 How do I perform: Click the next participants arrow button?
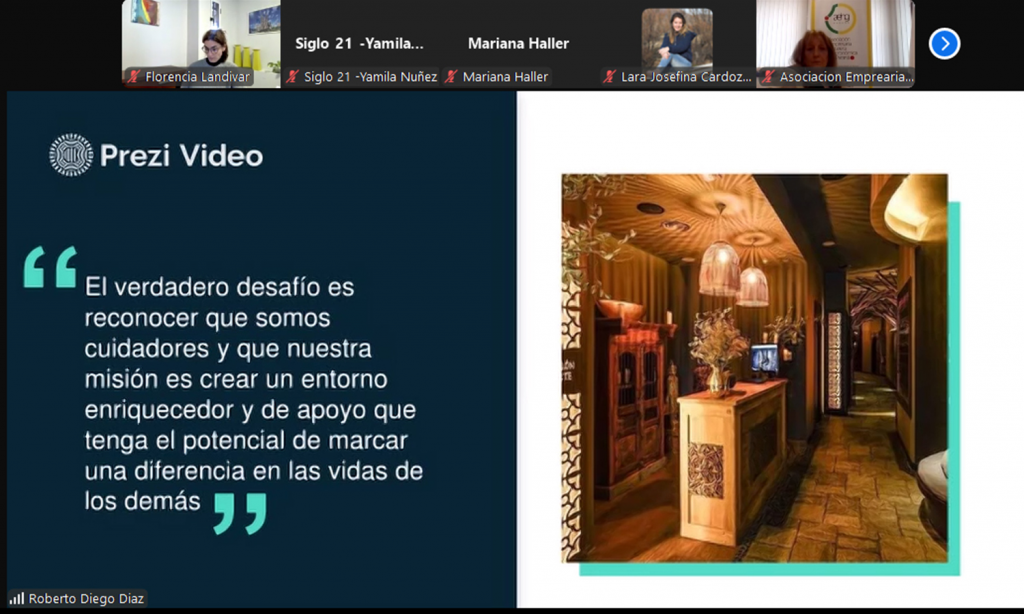point(944,44)
